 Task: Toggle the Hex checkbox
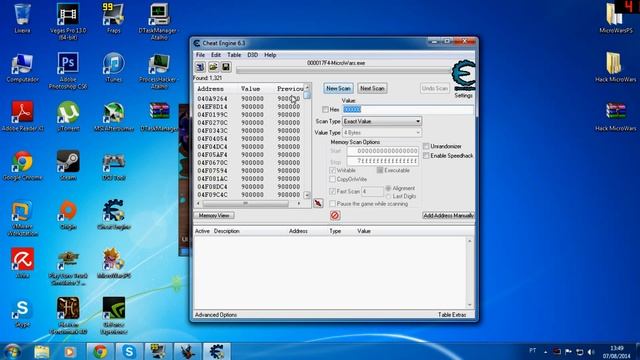point(325,109)
